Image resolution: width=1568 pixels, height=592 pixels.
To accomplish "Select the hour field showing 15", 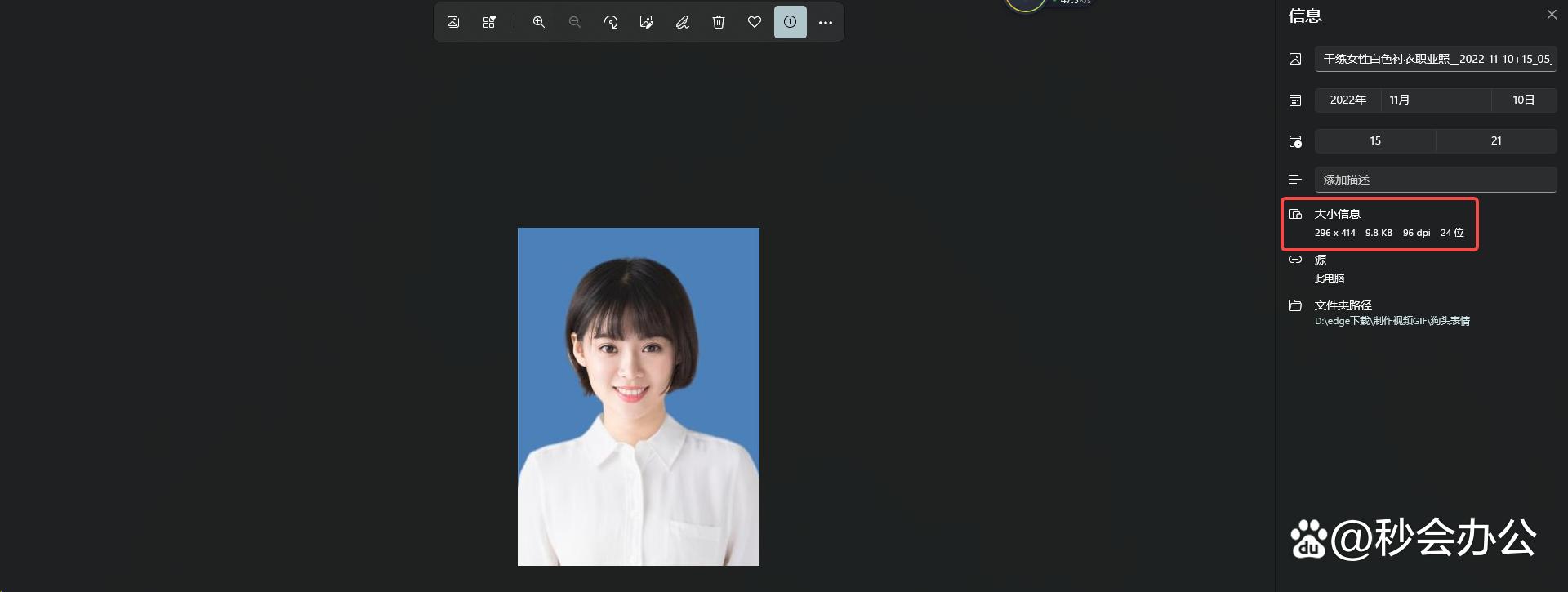I will click(1375, 140).
